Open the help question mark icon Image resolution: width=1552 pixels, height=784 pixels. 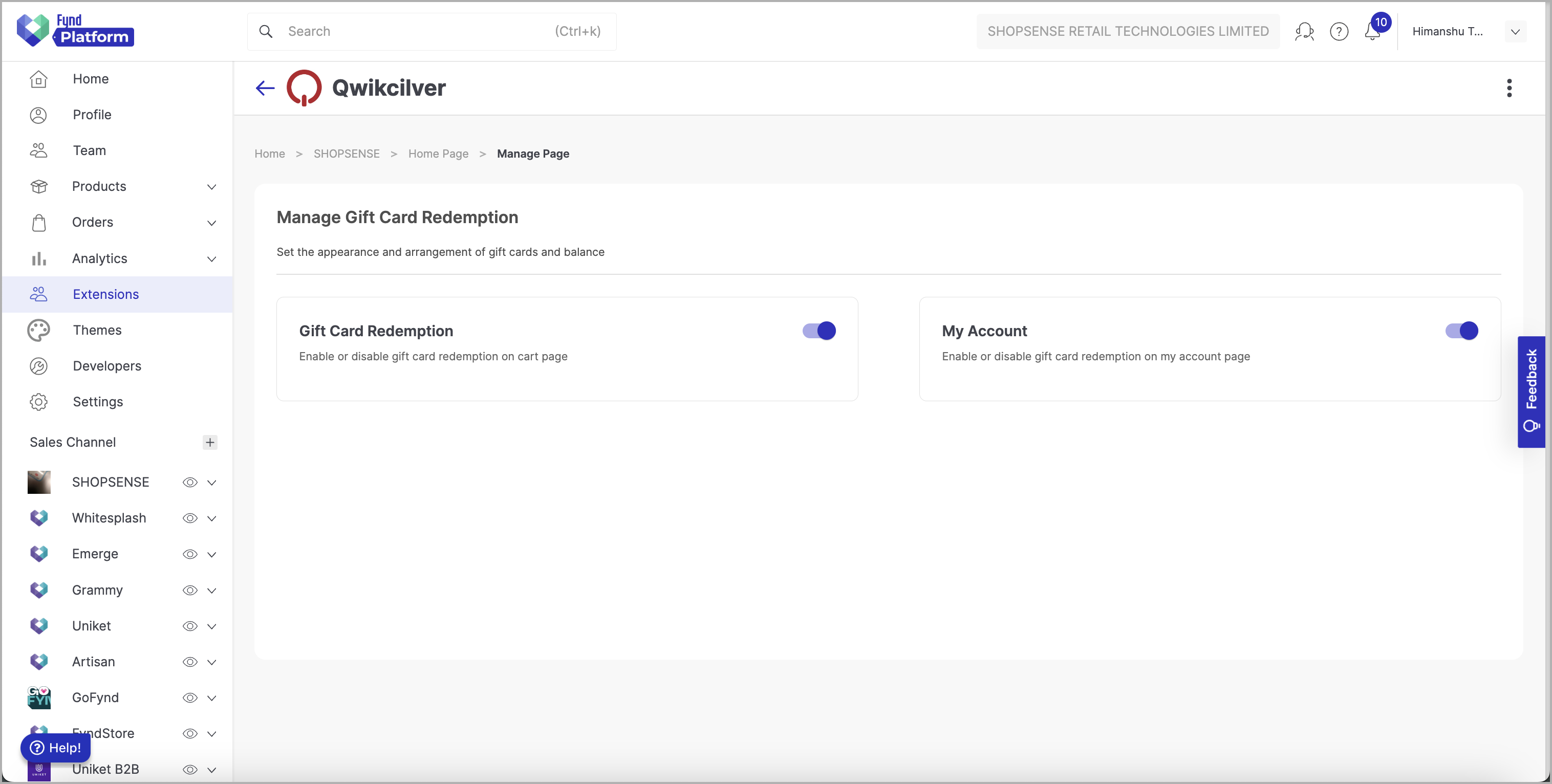pos(1339,31)
